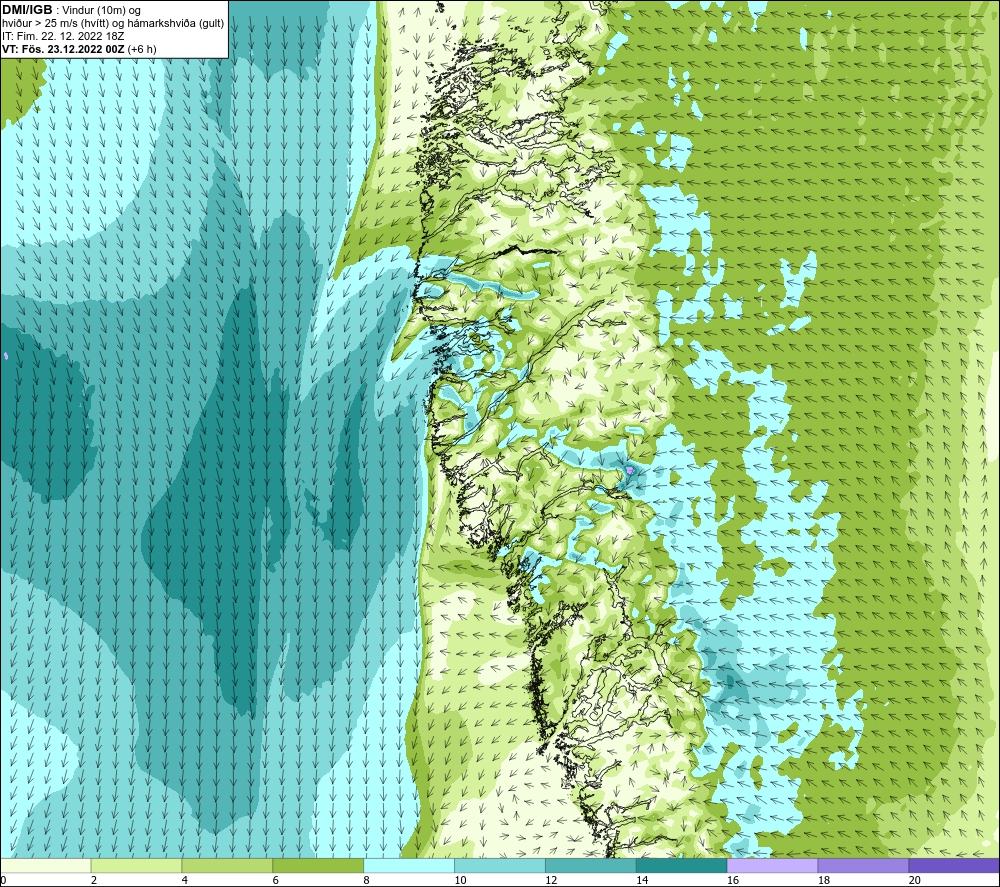Click the dark violet legend swatch above 20
The image size is (1000, 887).
point(954,866)
